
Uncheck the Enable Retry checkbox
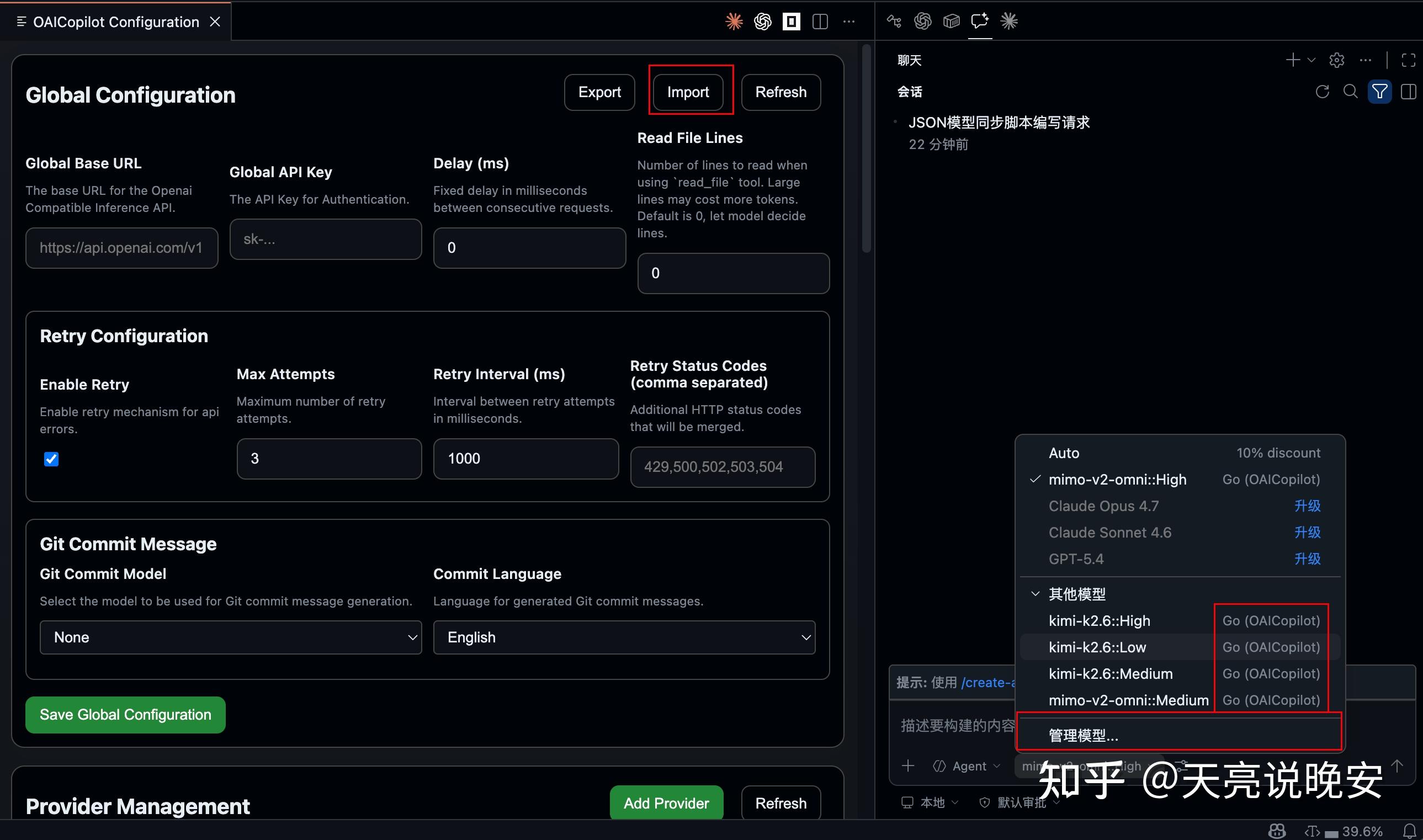(51, 459)
